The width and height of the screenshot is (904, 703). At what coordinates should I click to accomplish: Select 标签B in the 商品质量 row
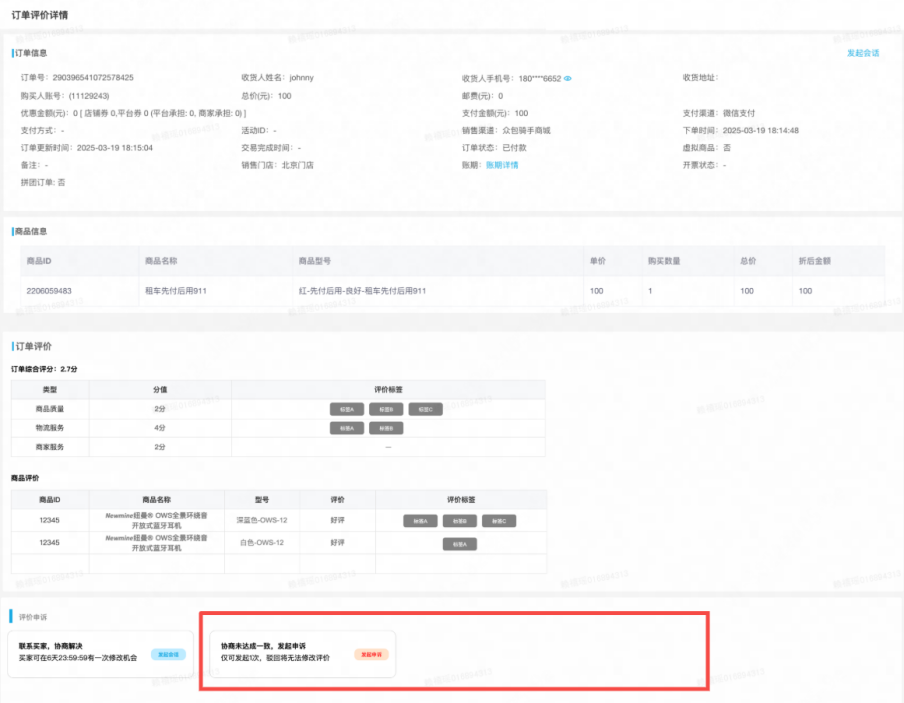(386, 409)
